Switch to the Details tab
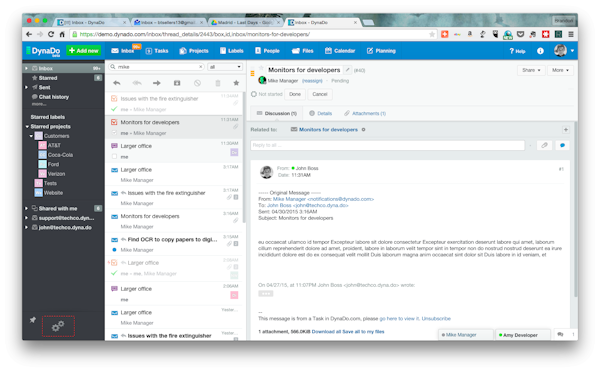Image resolution: width=600 pixels, height=372 pixels. (321, 113)
